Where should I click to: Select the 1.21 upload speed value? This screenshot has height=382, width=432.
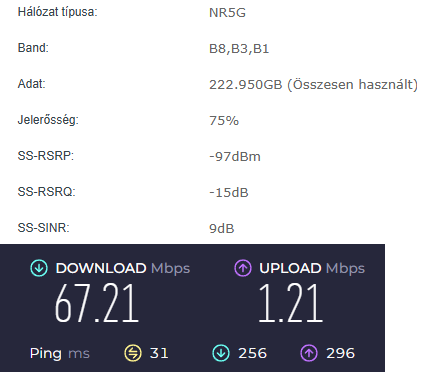291,303
